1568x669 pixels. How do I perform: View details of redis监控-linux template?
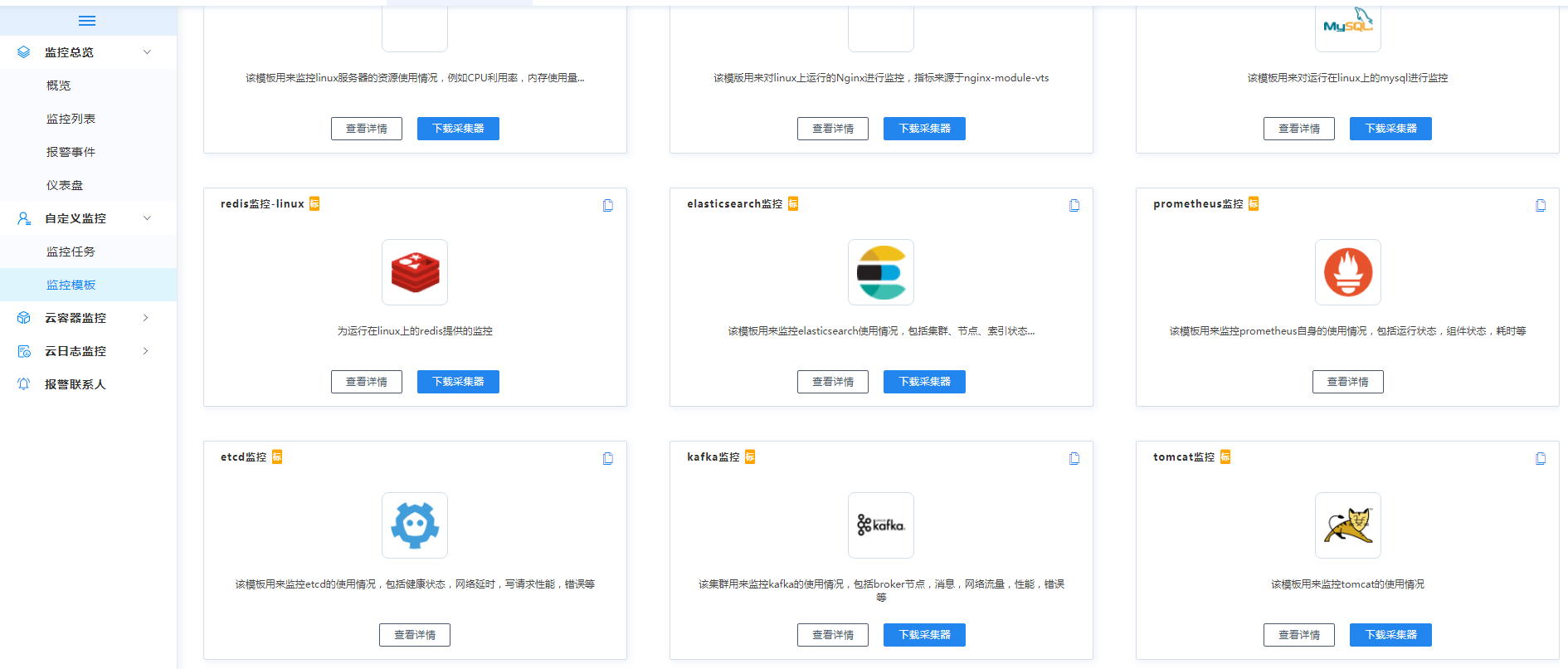click(x=367, y=382)
